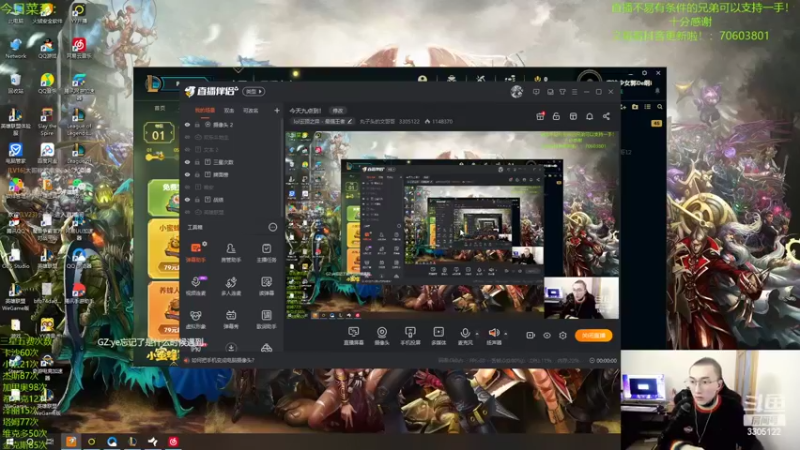Click the orange 关闭直播 button

pyautogui.click(x=593, y=335)
